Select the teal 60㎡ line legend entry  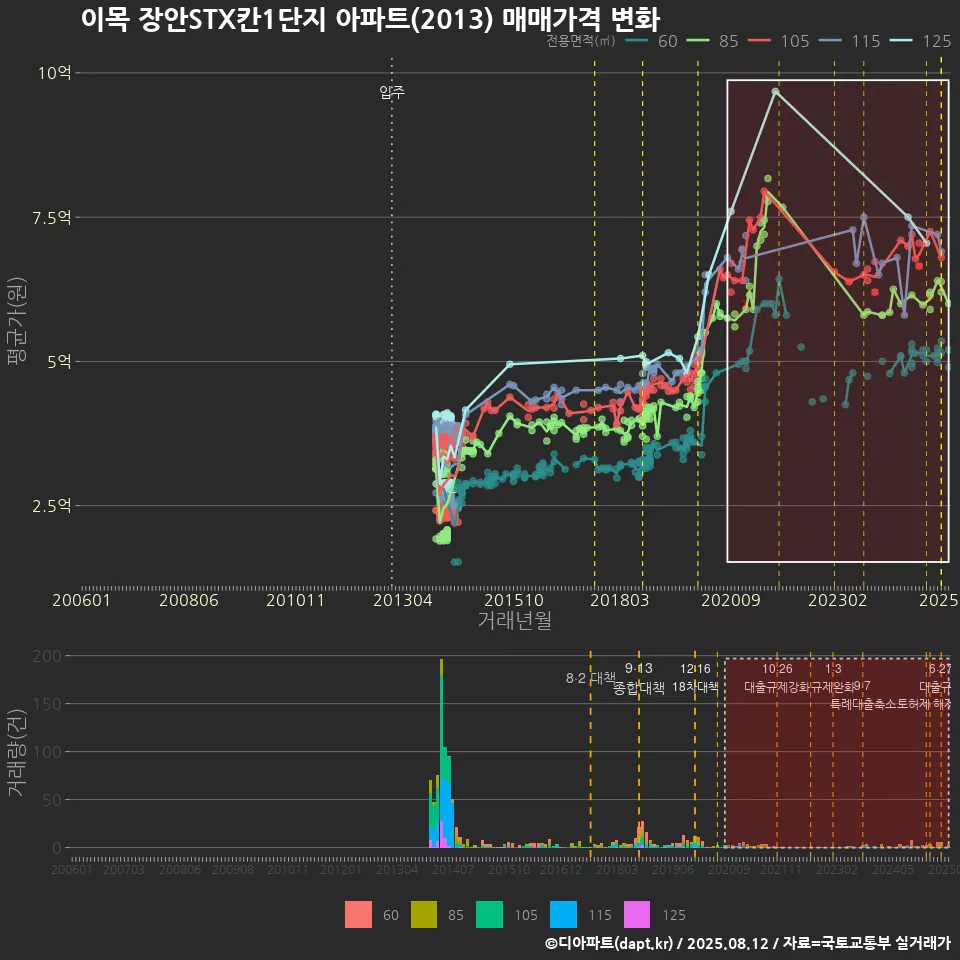pyautogui.click(x=651, y=41)
